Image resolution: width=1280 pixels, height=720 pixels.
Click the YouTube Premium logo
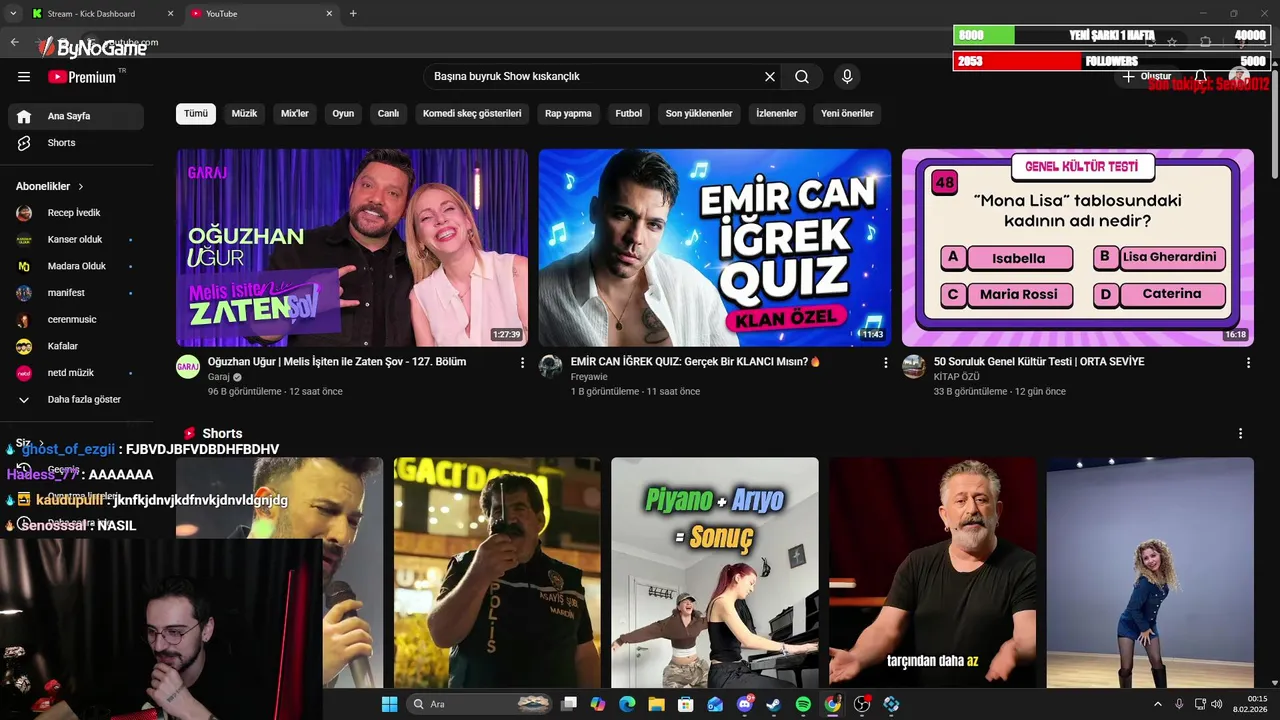pyautogui.click(x=82, y=77)
